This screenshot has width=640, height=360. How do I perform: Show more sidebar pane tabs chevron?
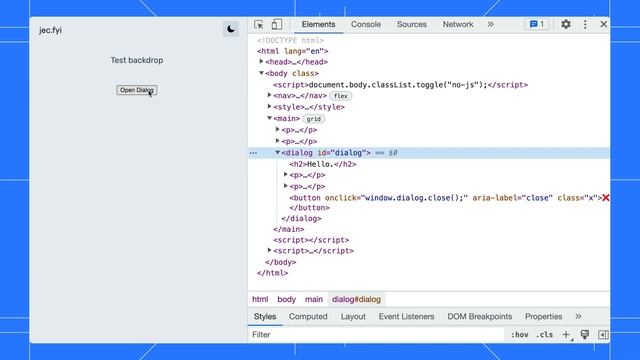(578, 317)
